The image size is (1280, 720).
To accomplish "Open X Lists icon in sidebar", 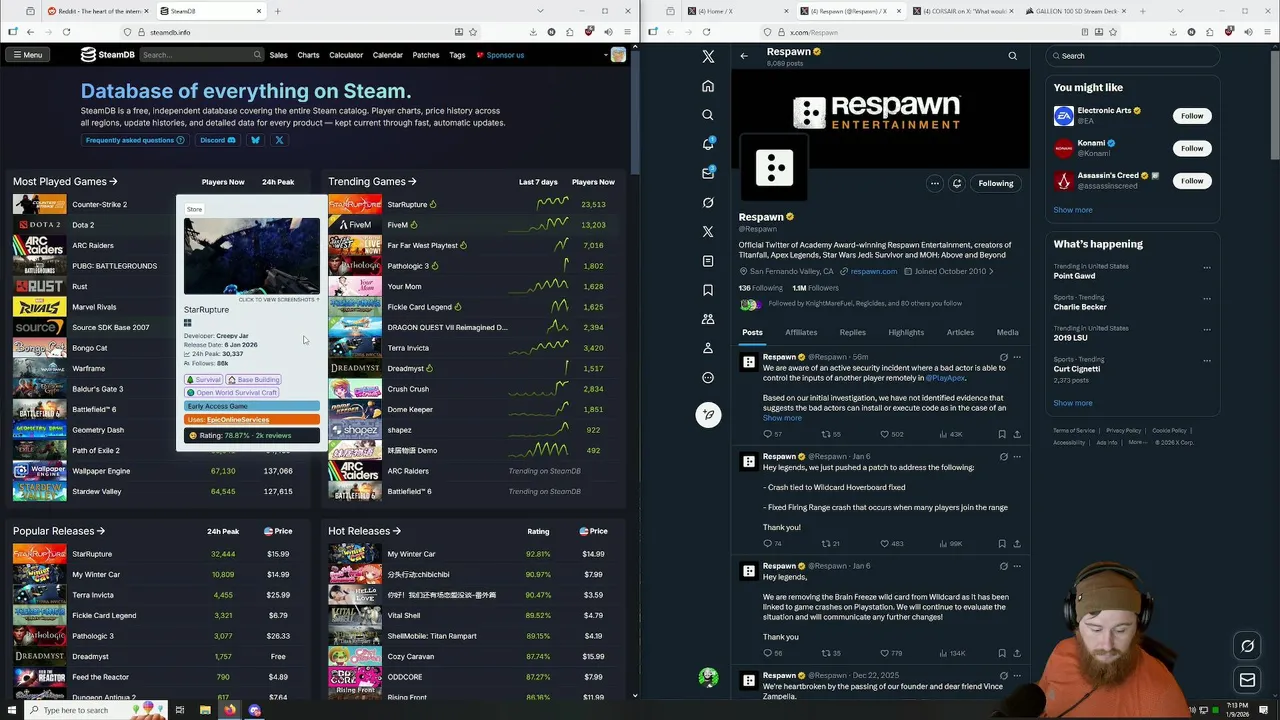I will point(708,261).
